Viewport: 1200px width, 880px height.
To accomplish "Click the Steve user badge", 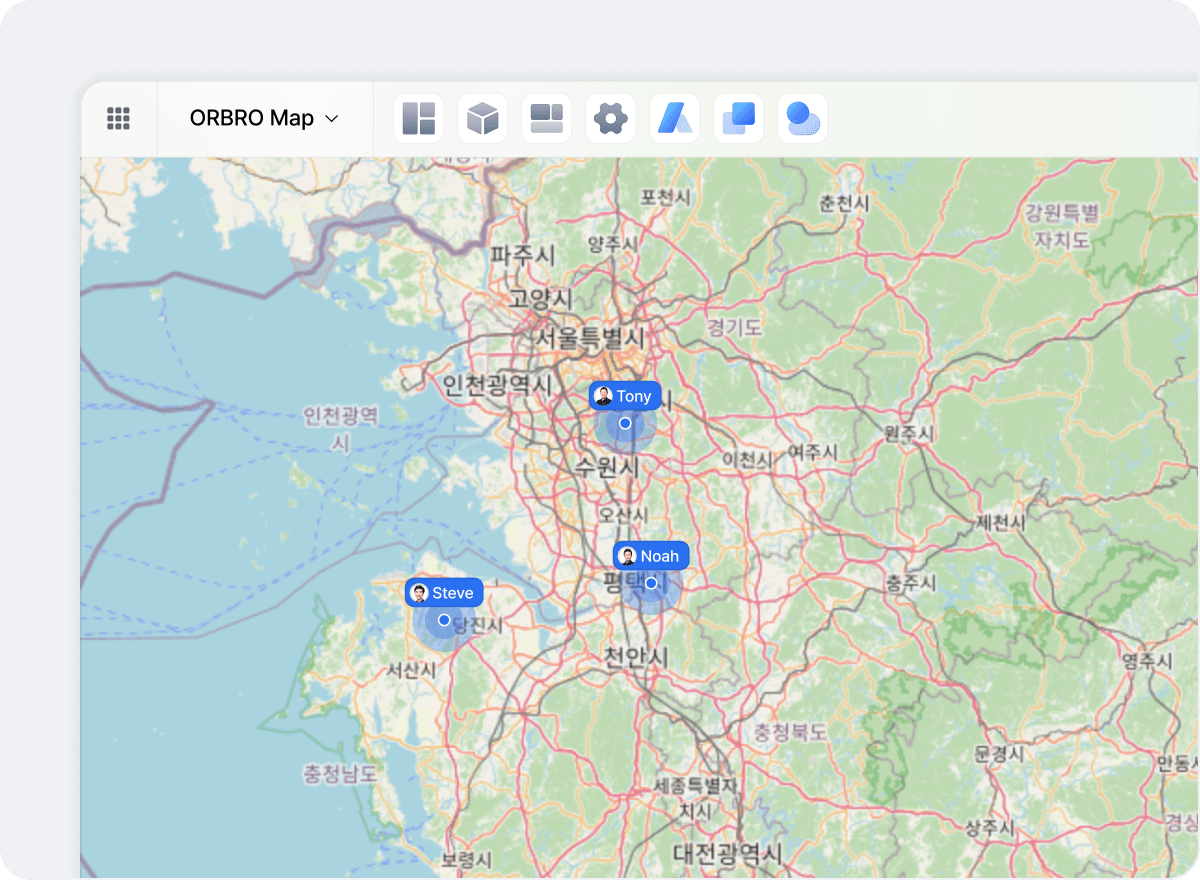I will pos(443,592).
